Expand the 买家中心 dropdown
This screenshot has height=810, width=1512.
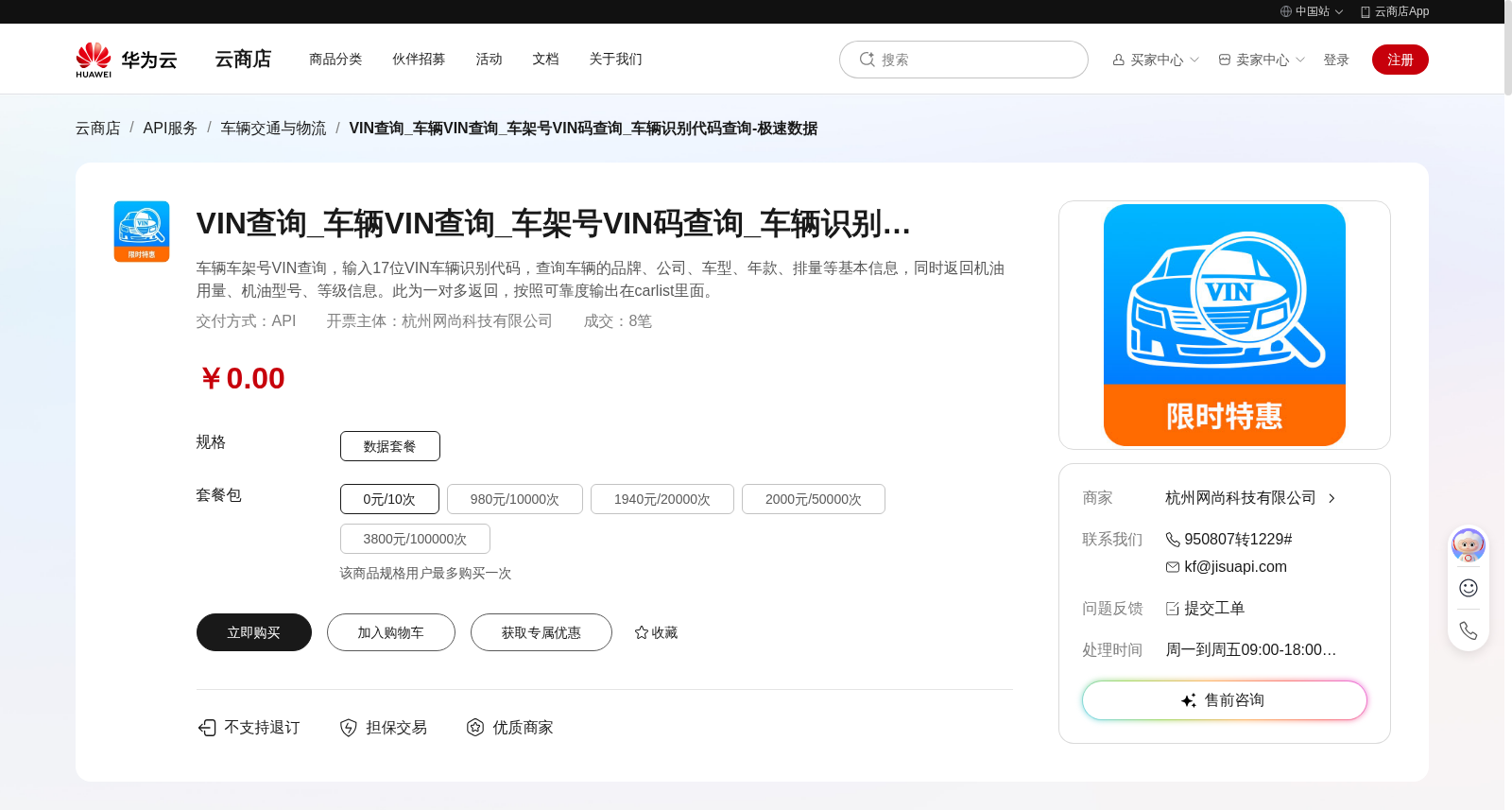[1194, 60]
